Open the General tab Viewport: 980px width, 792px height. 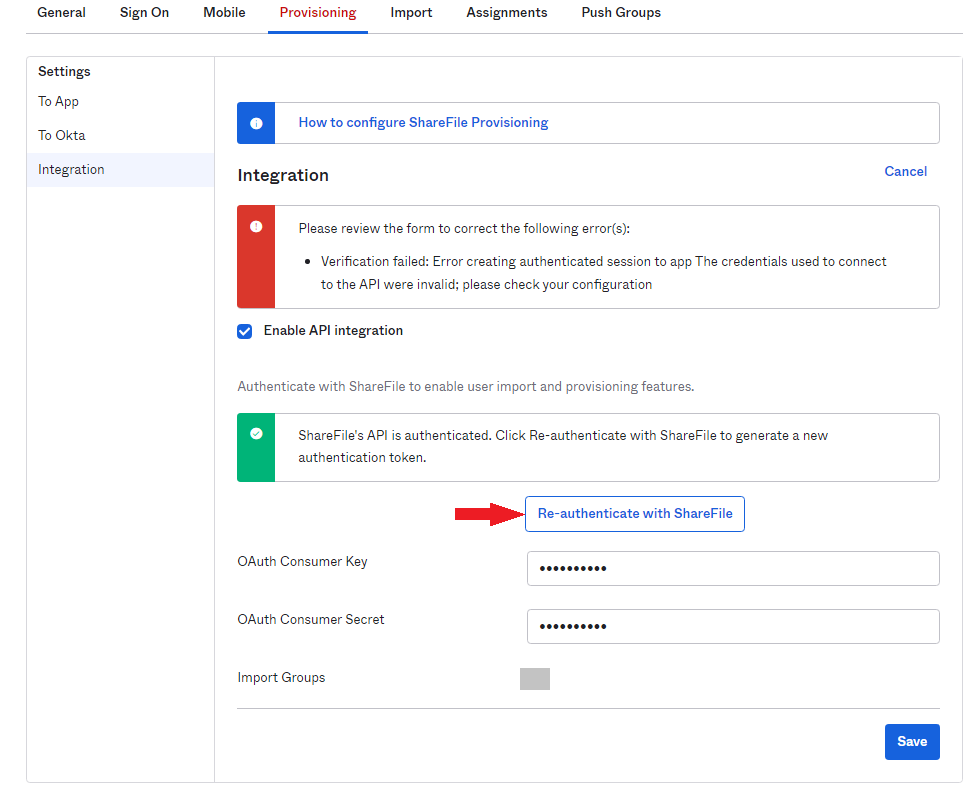[x=61, y=13]
